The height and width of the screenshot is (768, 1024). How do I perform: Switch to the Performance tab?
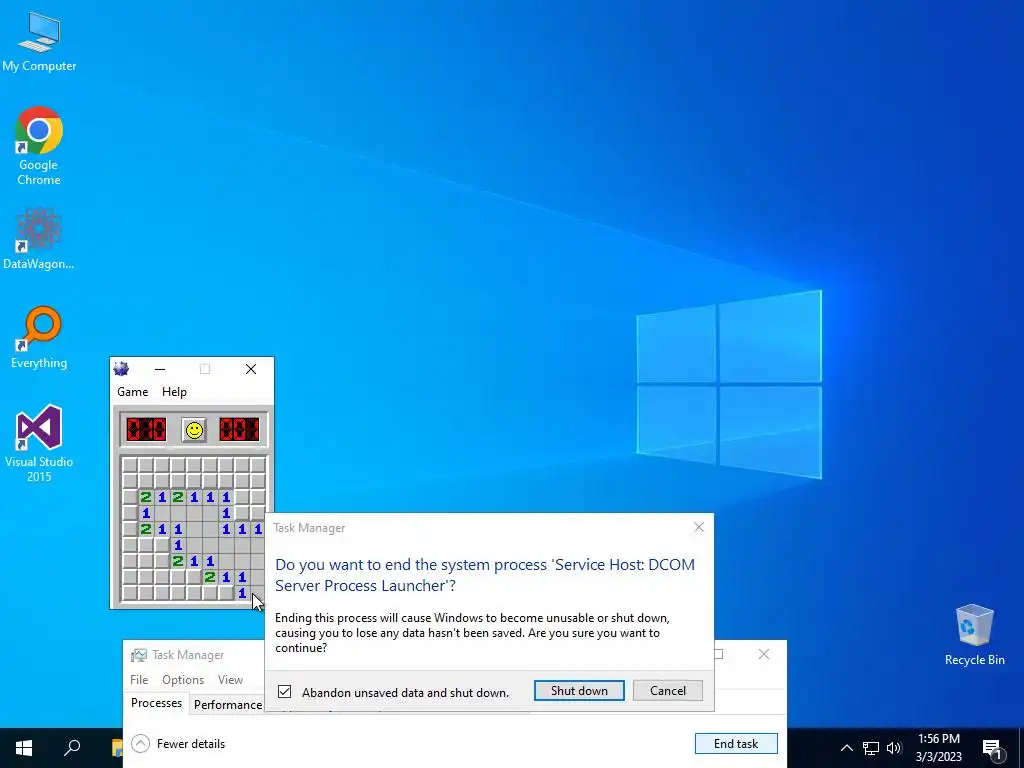point(227,705)
